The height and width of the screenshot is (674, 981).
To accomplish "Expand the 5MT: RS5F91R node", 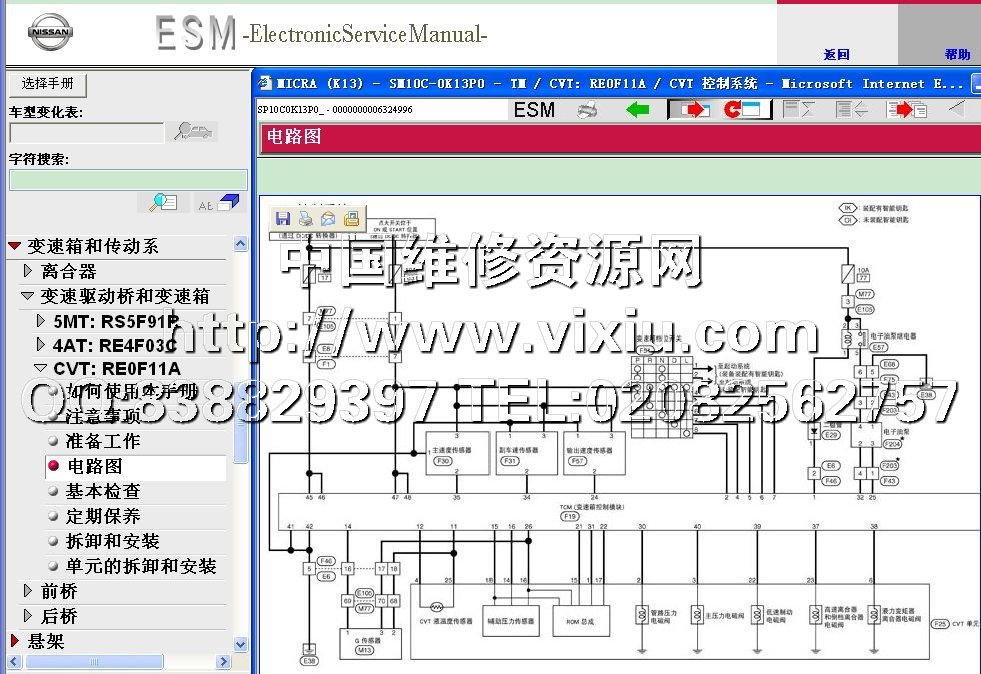I will click(x=41, y=320).
